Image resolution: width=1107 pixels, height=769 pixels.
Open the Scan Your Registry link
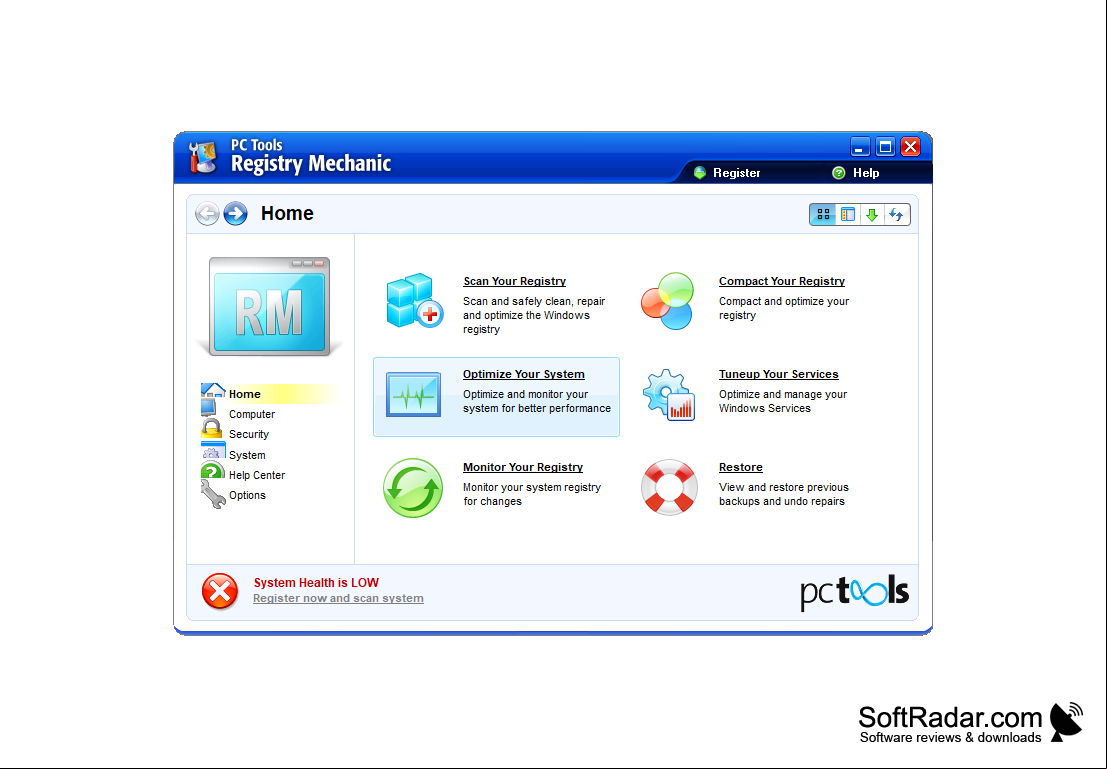point(515,281)
